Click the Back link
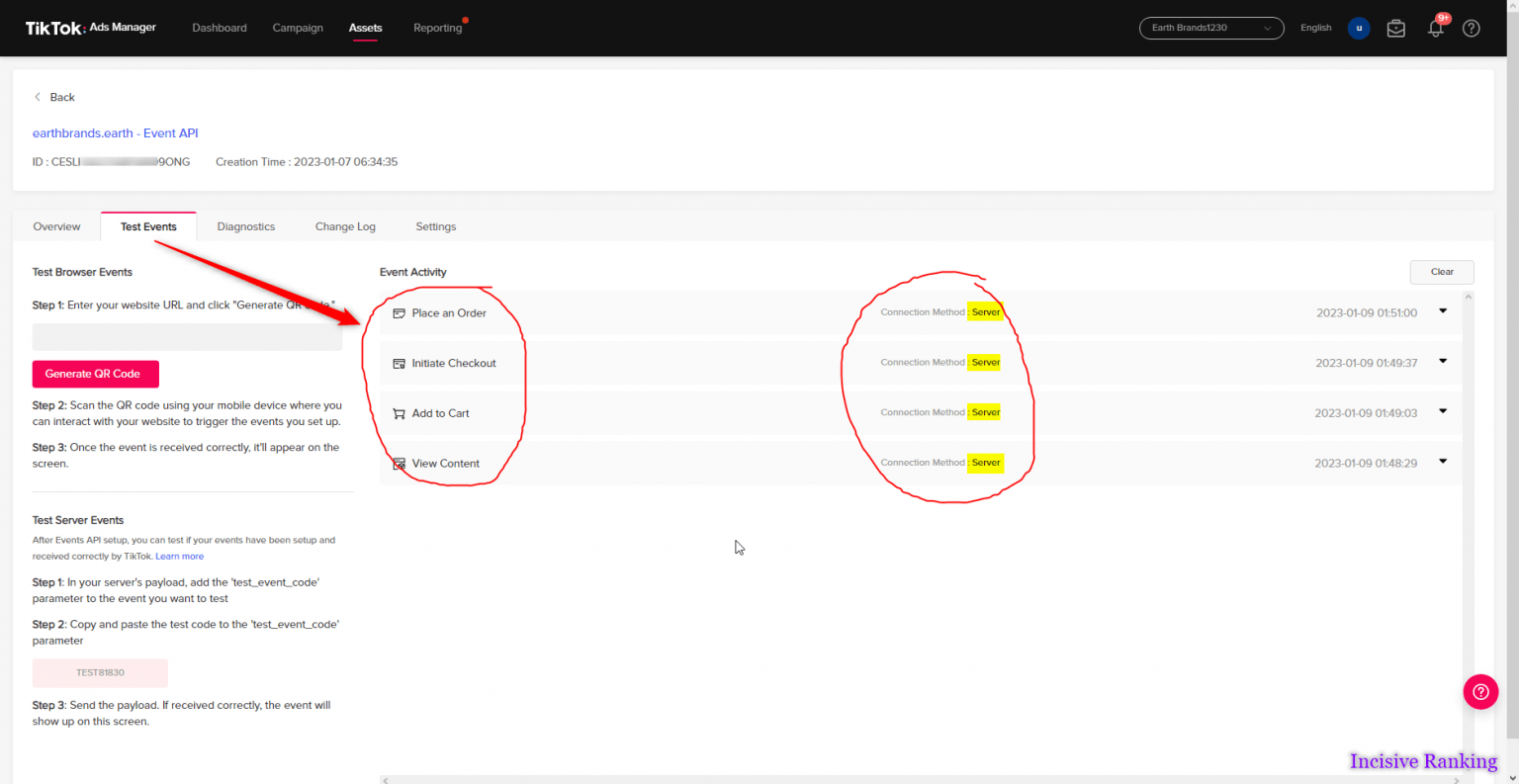Screen dimensions: 1519x784 point(62,97)
